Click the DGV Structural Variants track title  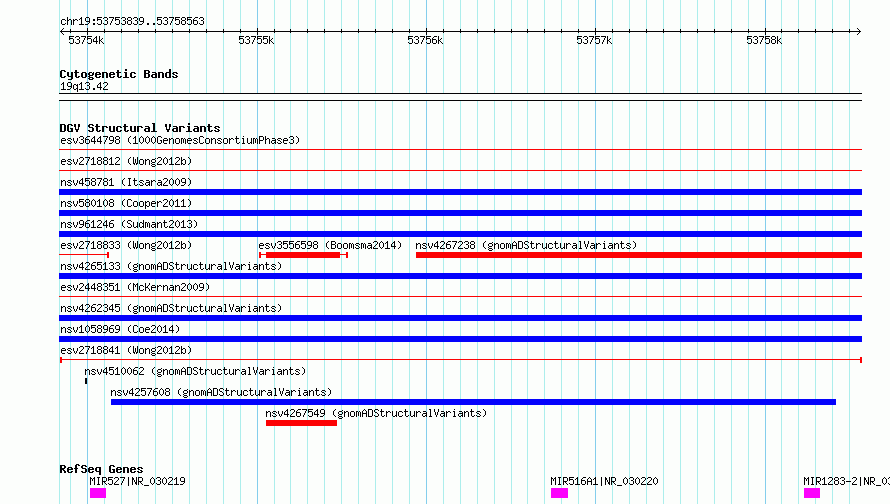point(140,128)
